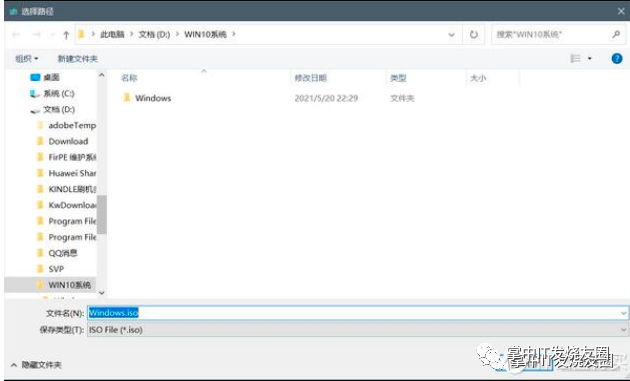The height and width of the screenshot is (381, 630).
Task: Open adobeTemp folder in the tree
Action: pos(72,125)
